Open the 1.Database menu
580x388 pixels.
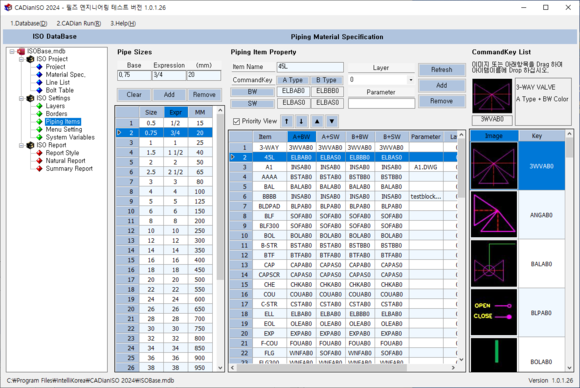point(28,23)
